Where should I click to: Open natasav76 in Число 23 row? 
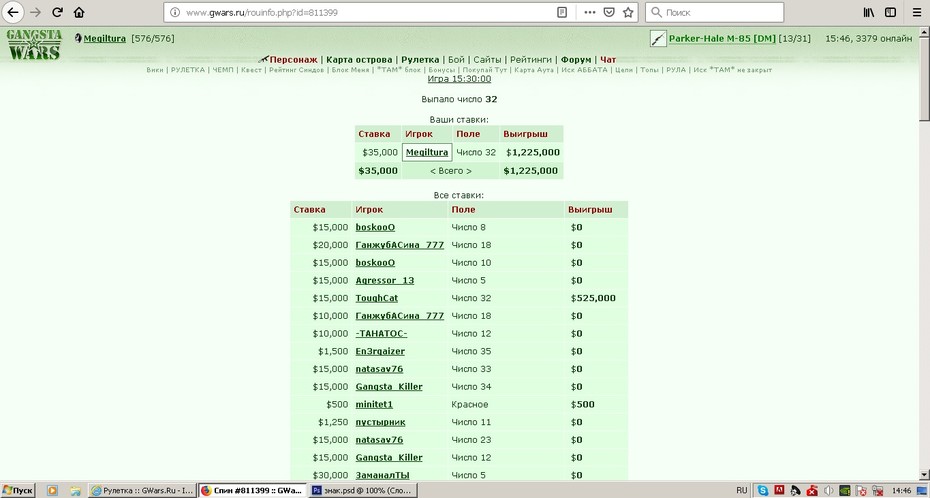tap(379, 440)
